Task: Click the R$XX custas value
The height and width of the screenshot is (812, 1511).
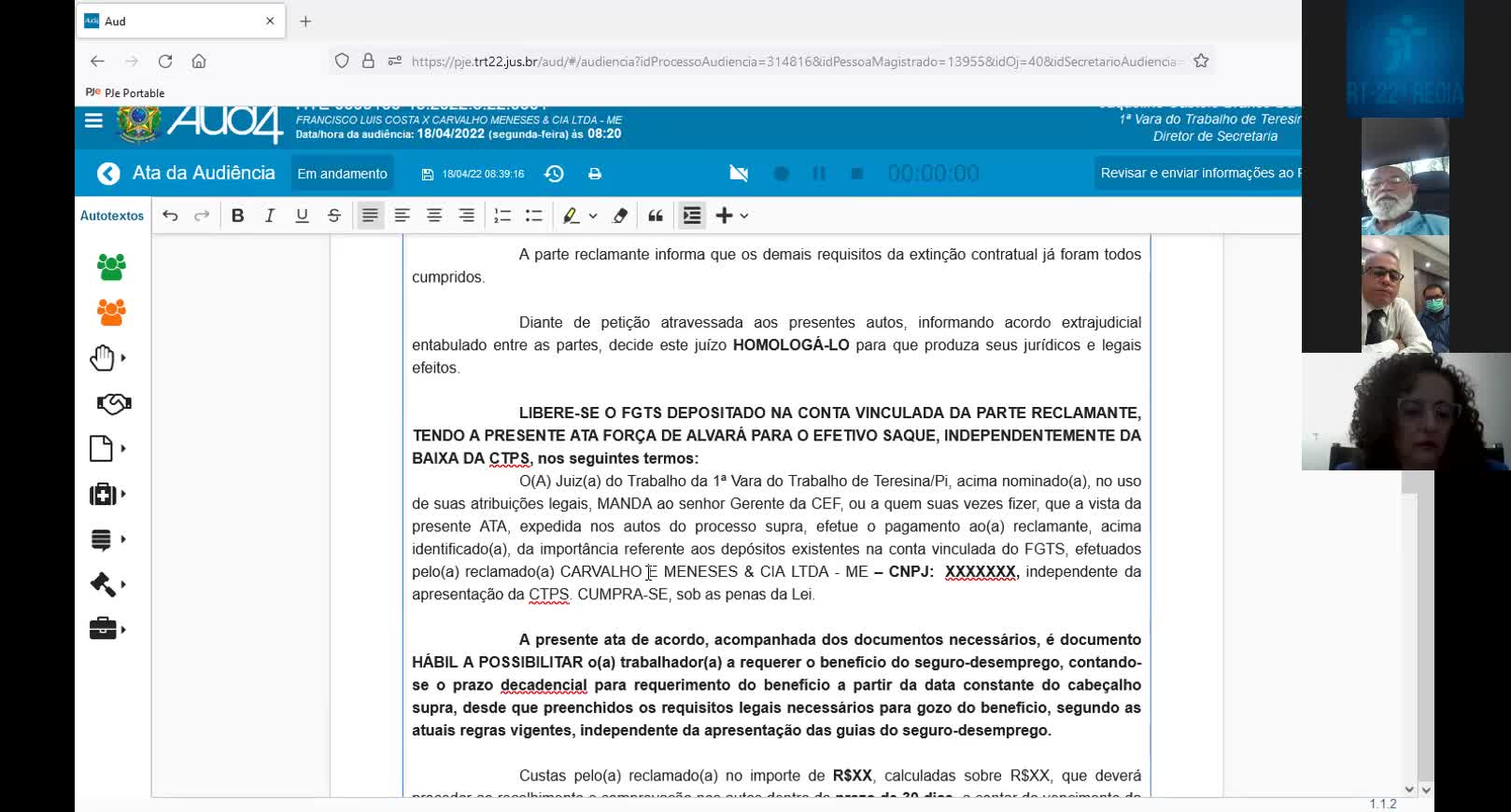Action: (x=853, y=776)
